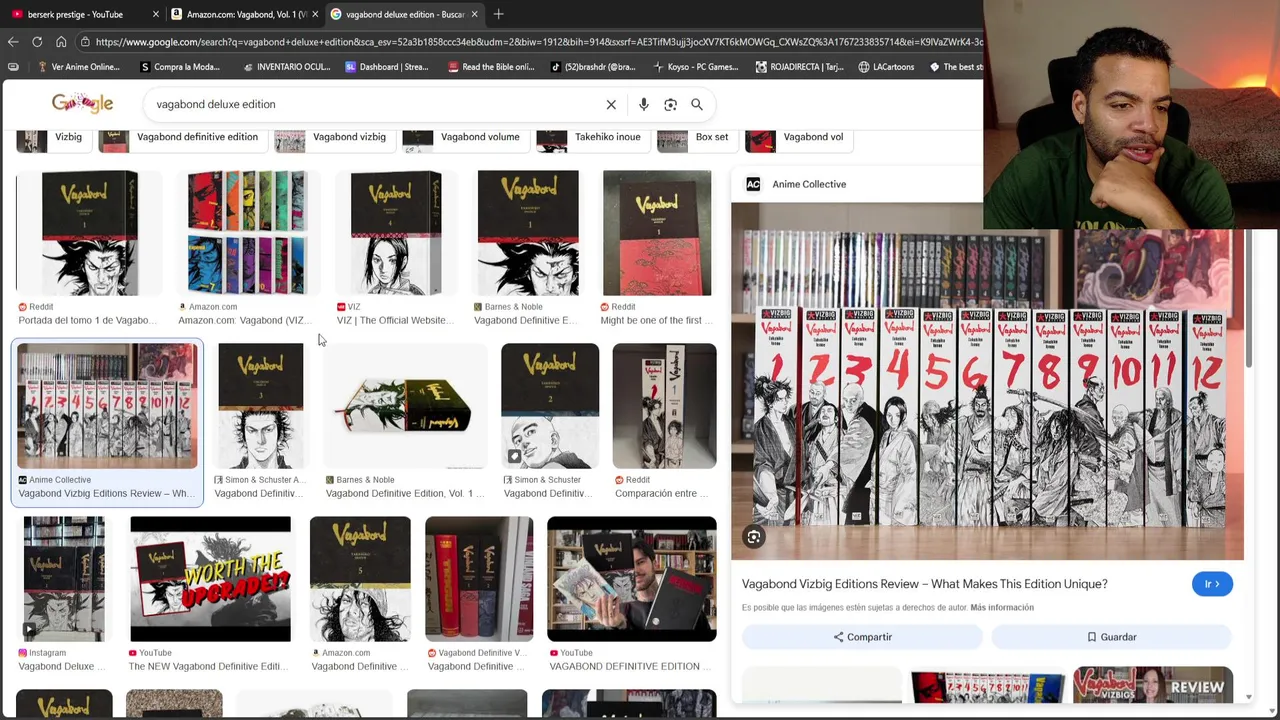Open the Dashboard Streamlabs bookmark
Screen dimensions: 1280x720
point(386,67)
